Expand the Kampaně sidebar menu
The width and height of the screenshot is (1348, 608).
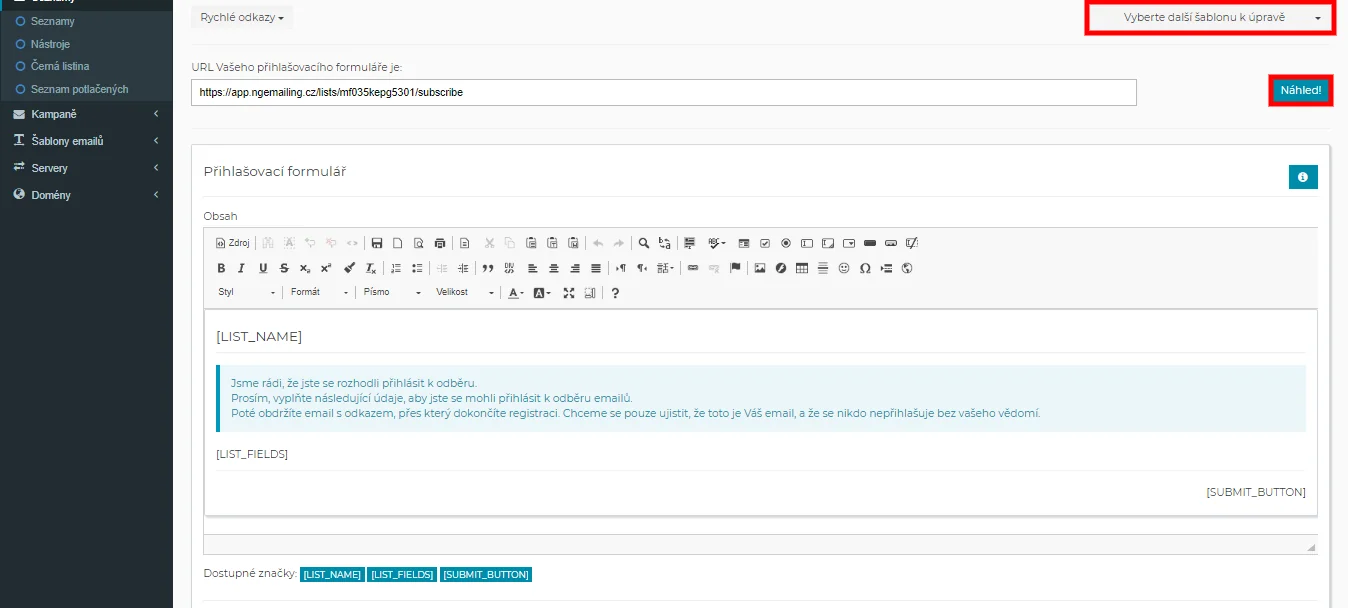(86, 114)
